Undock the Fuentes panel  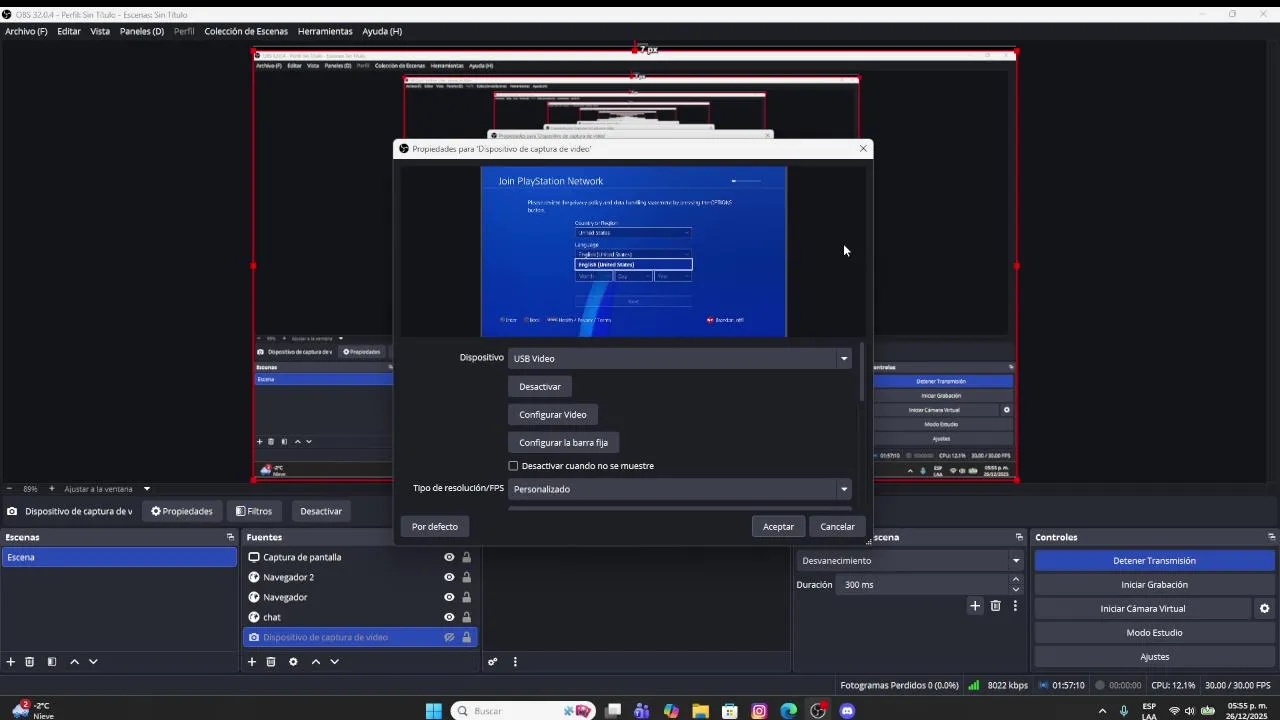click(x=472, y=537)
